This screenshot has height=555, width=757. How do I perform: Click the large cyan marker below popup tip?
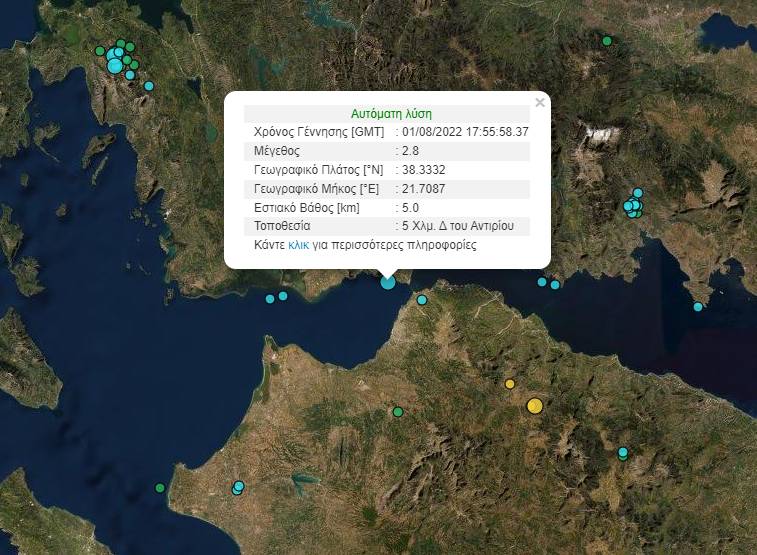click(x=388, y=282)
